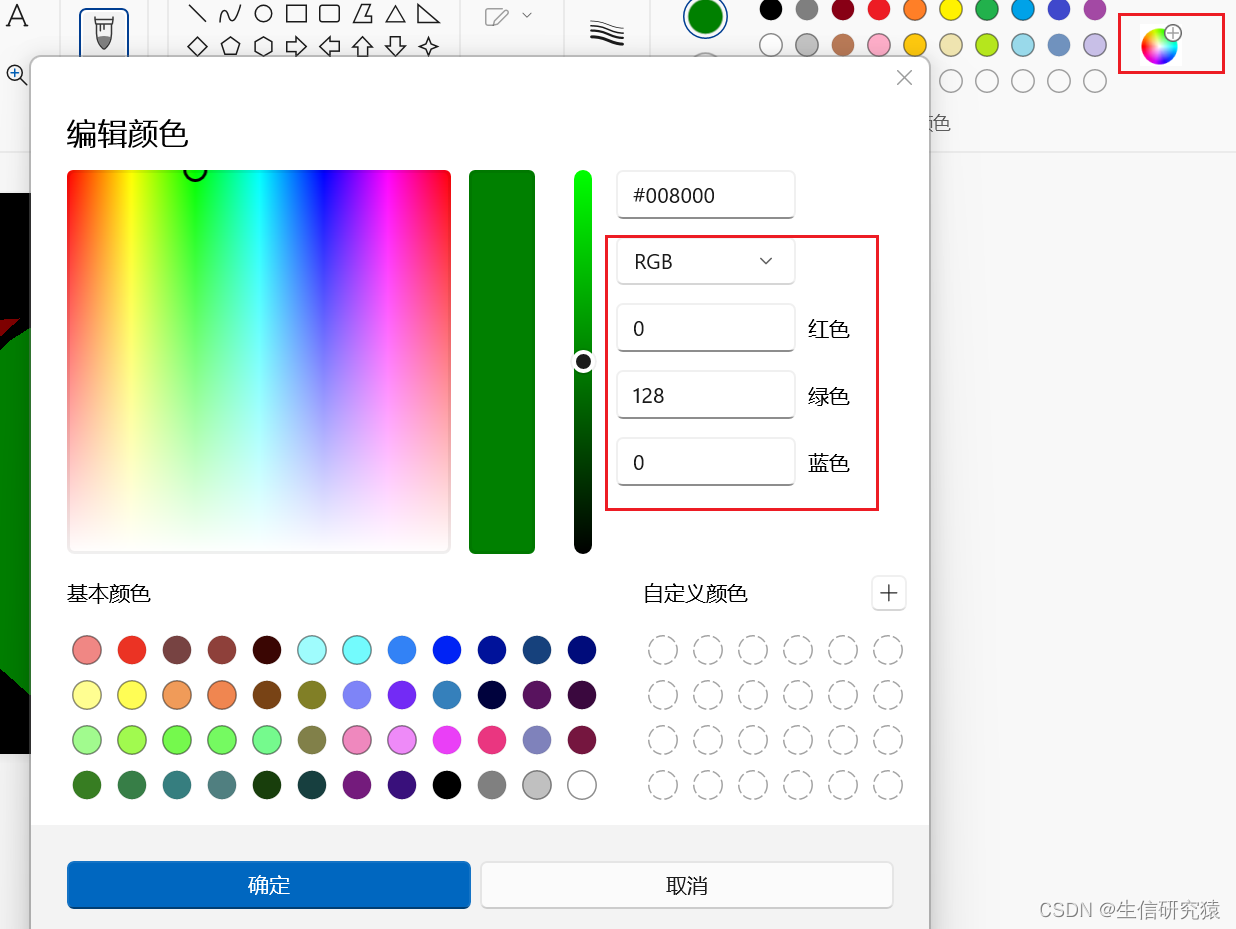Image resolution: width=1236 pixels, height=929 pixels.
Task: Pick lime green in the toolbar palette
Action: [987, 45]
